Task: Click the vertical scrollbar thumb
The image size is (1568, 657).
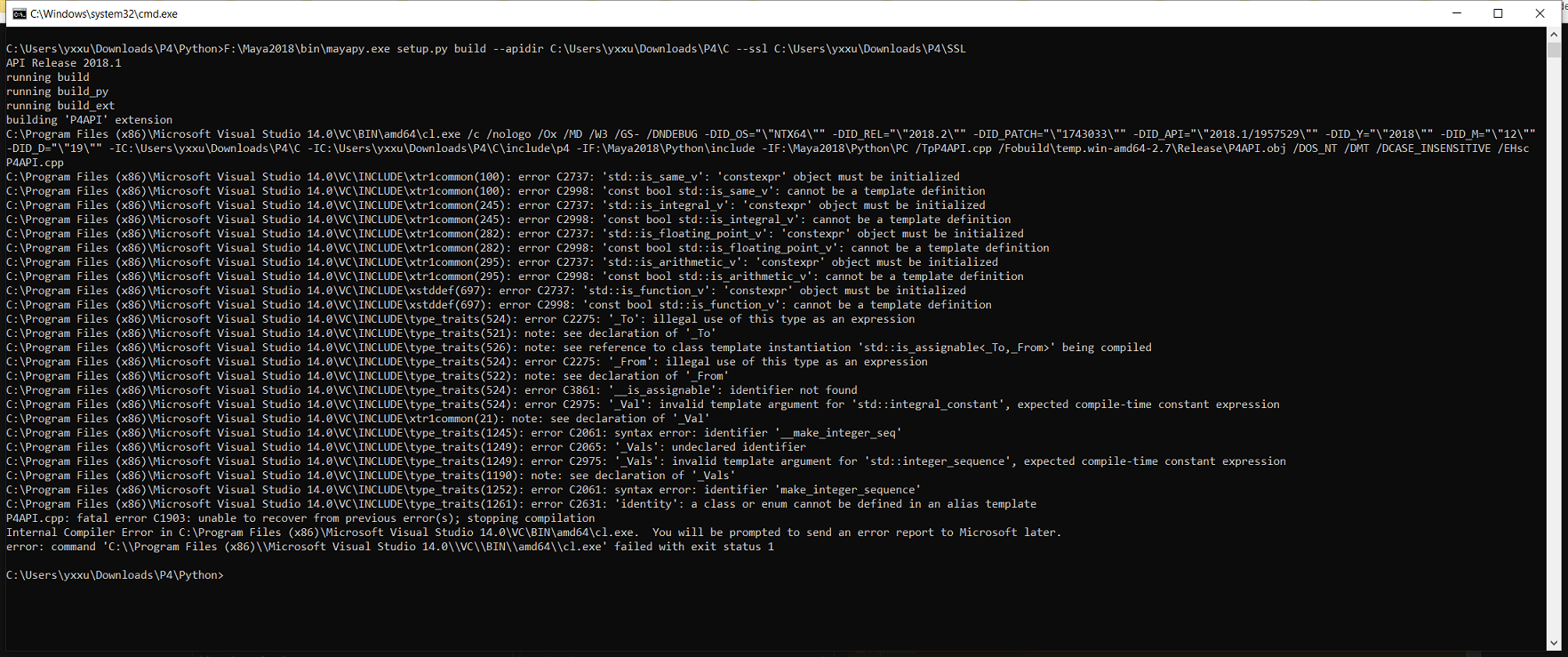Action: (x=1554, y=50)
